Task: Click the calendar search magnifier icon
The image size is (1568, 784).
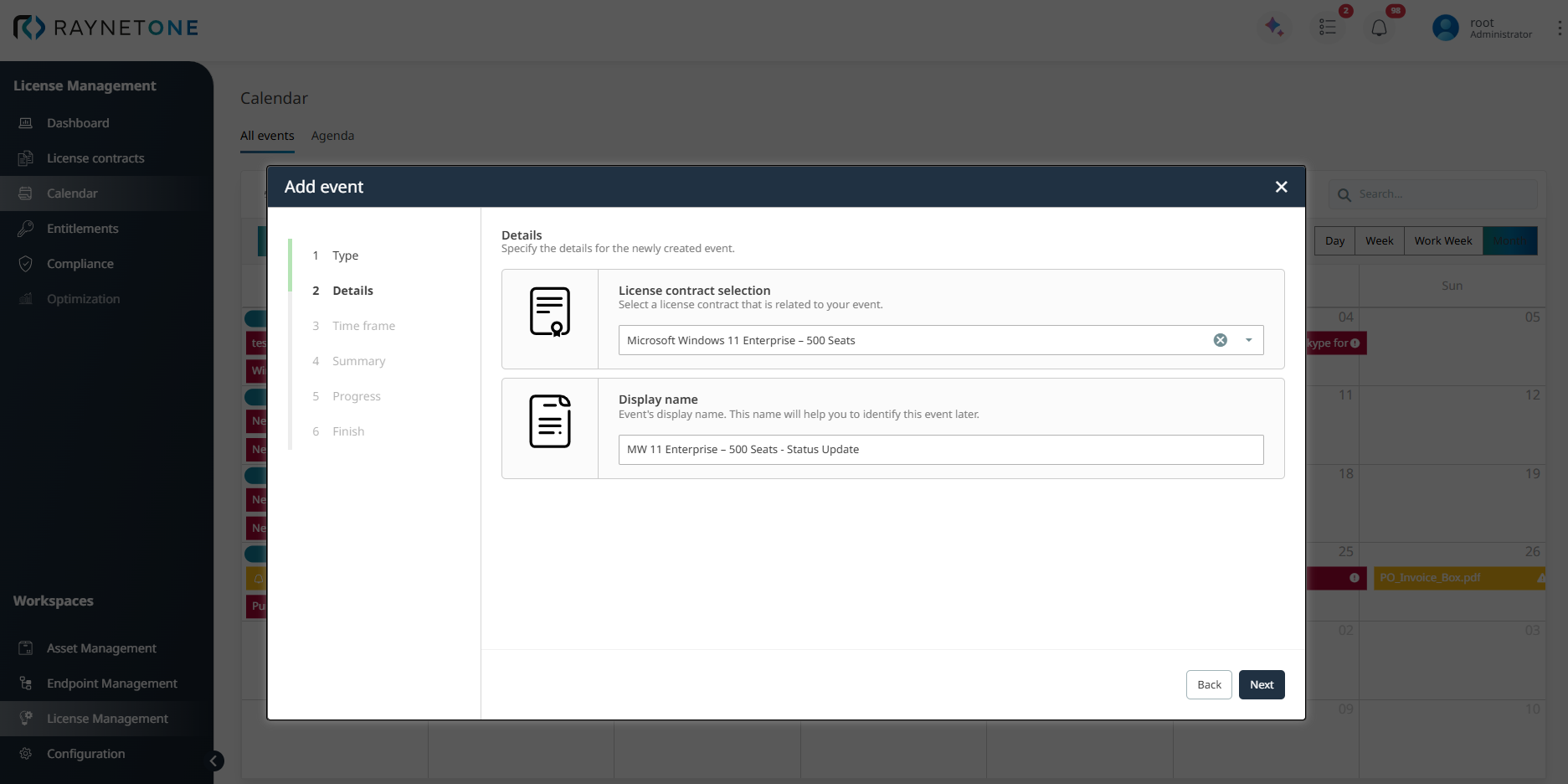Action: coord(1344,195)
